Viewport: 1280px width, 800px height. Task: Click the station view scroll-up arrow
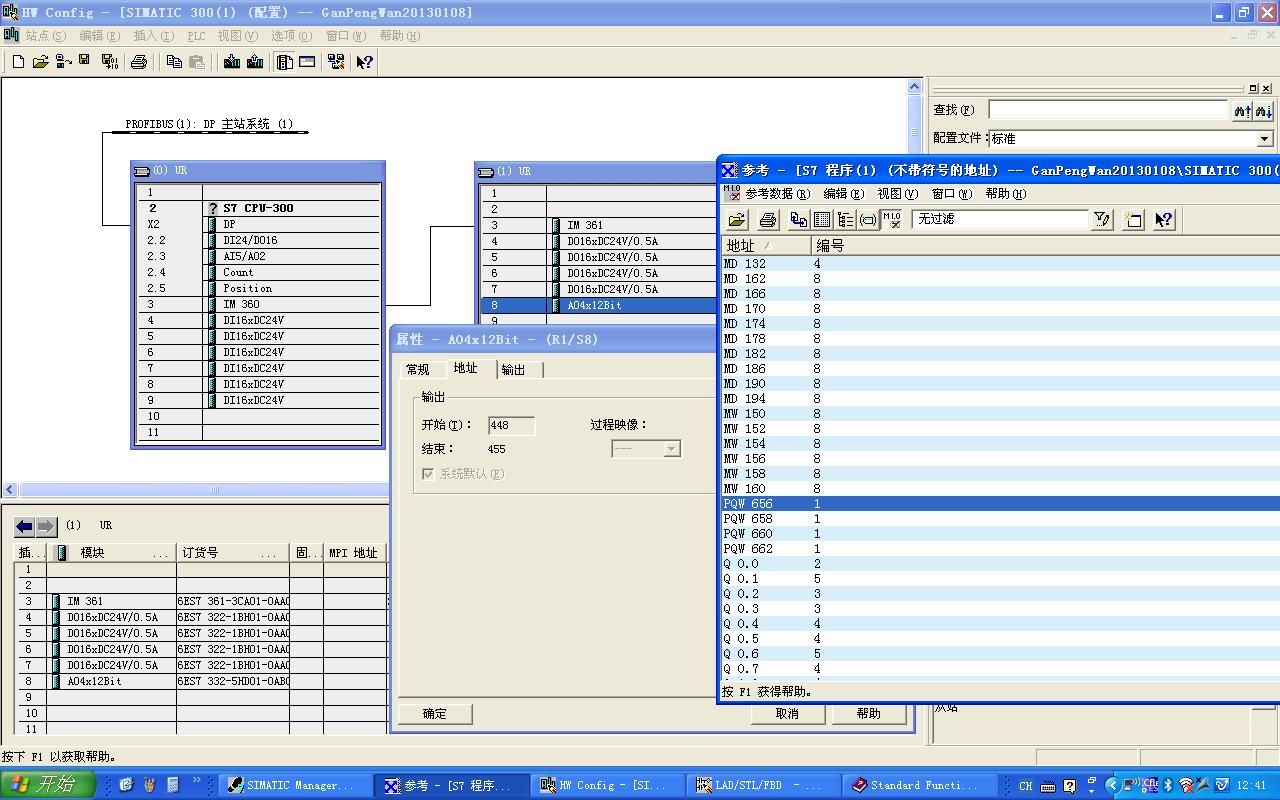point(914,87)
